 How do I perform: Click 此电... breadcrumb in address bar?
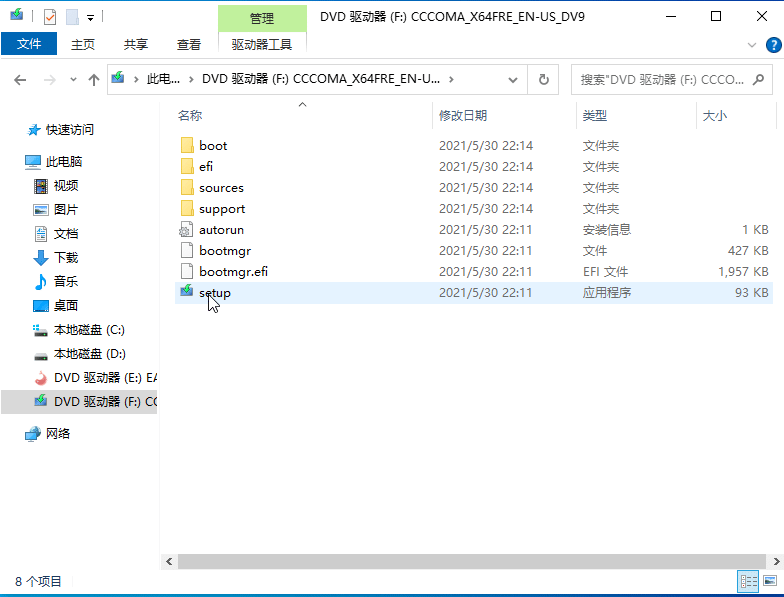[163, 79]
